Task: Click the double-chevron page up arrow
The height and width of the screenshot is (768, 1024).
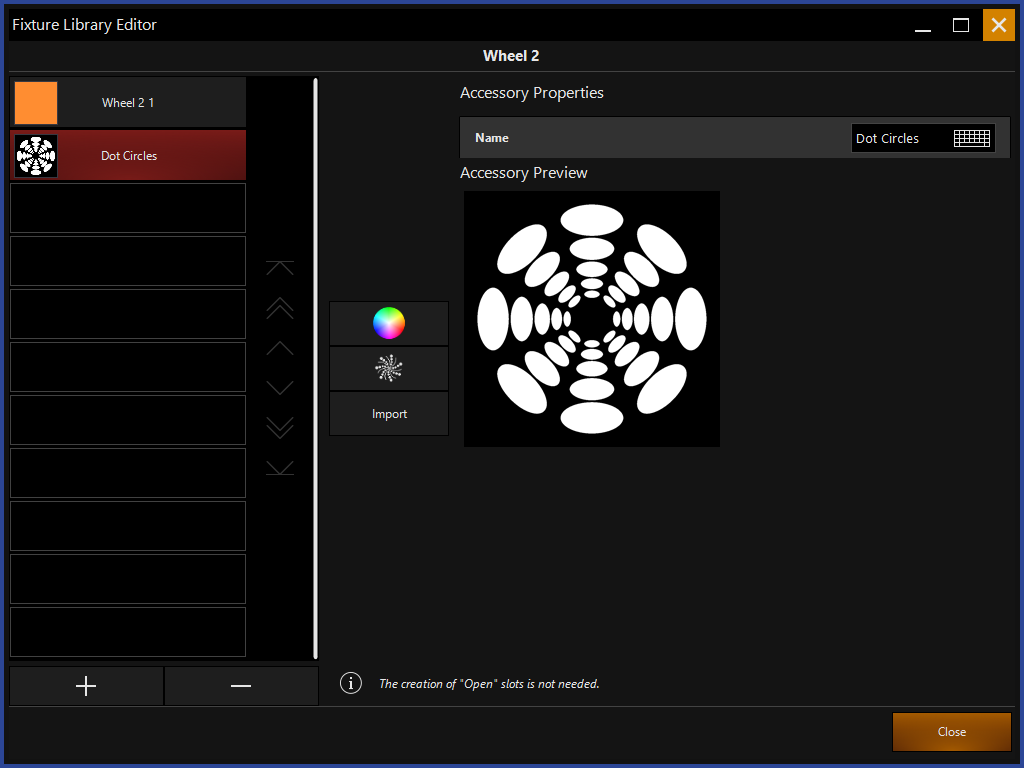Action: pos(280,308)
